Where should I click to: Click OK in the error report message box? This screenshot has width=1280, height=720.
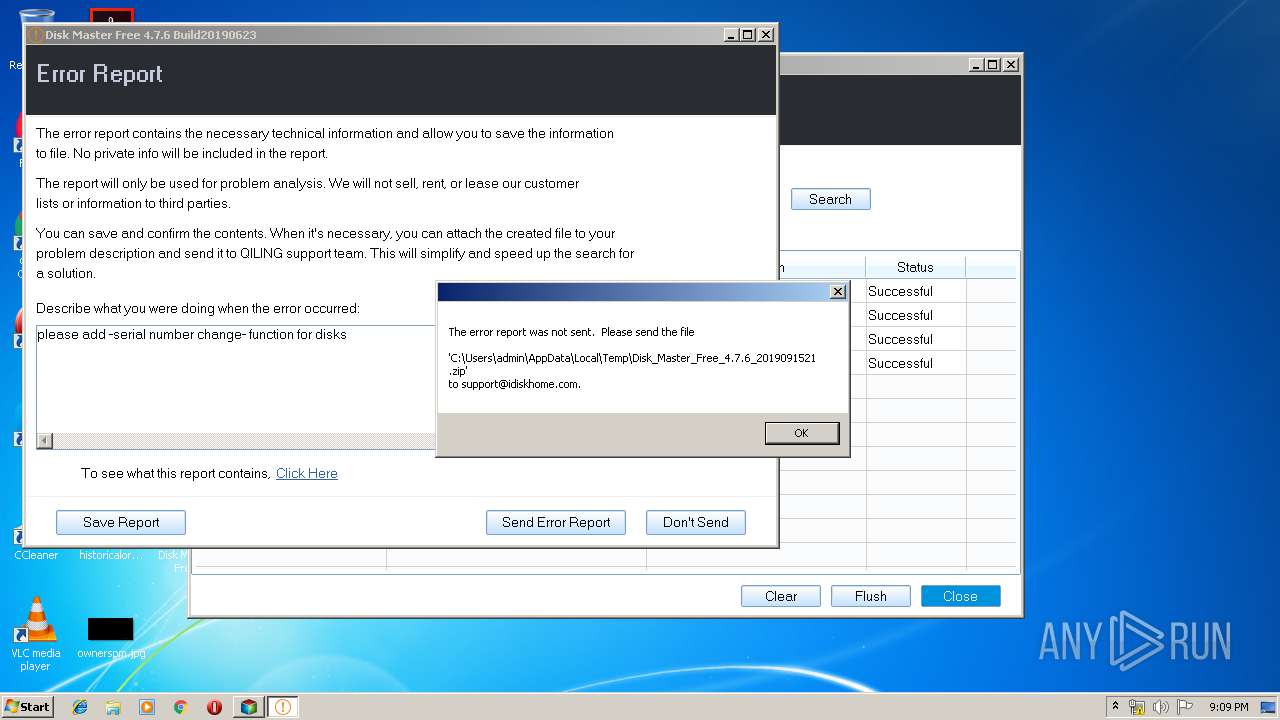tap(801, 433)
